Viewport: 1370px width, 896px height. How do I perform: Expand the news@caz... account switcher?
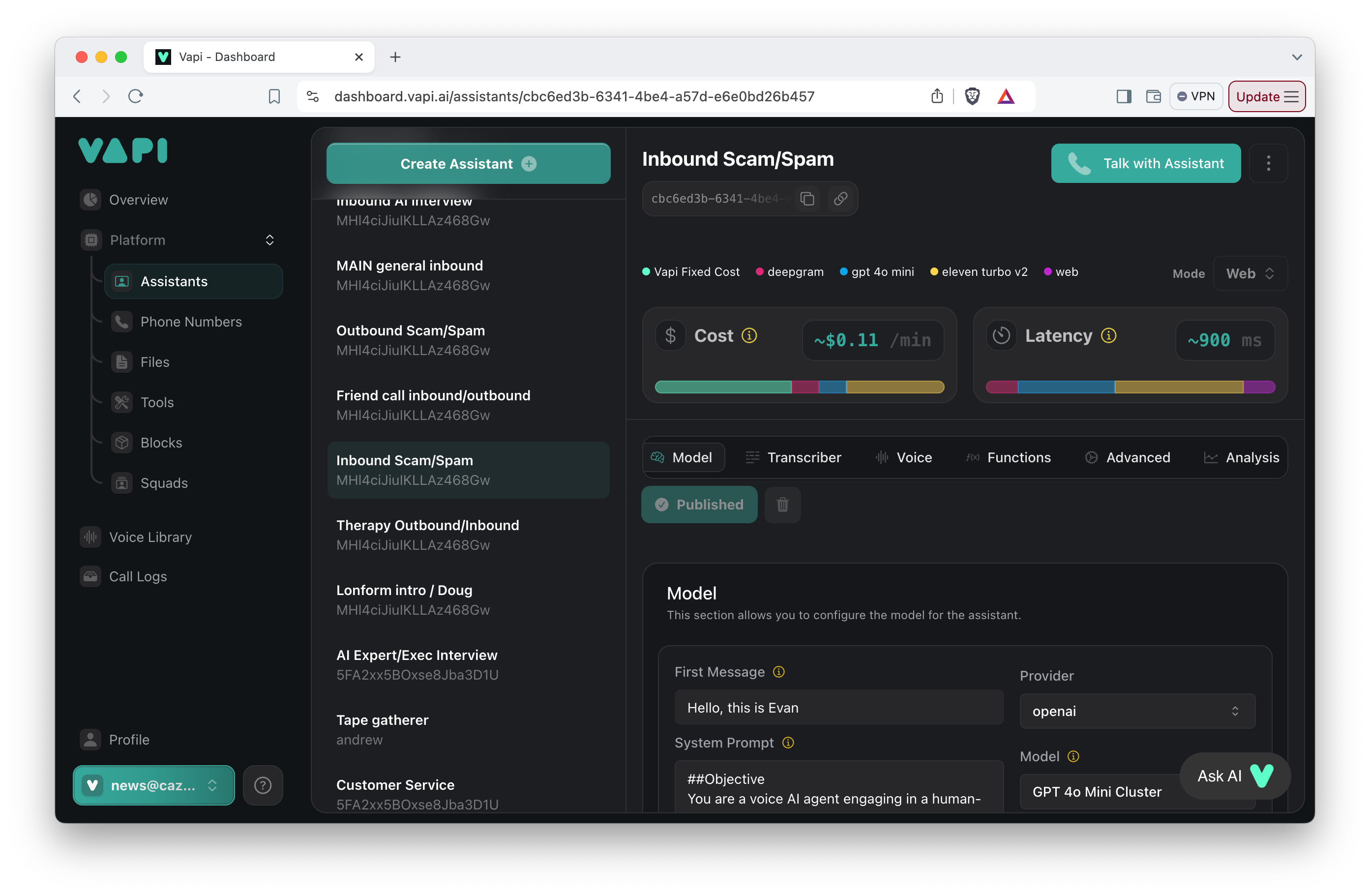click(154, 785)
